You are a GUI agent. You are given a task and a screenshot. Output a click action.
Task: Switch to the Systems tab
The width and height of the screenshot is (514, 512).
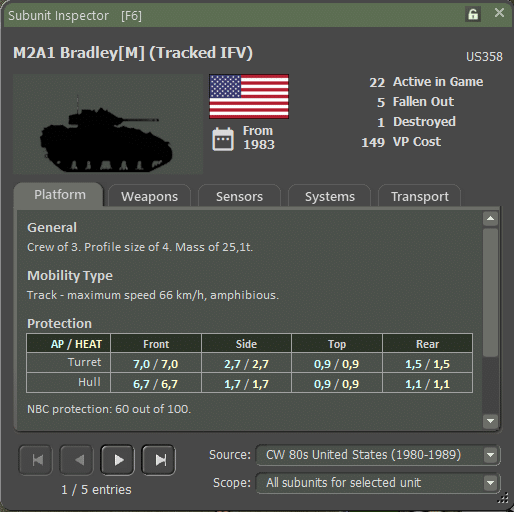pyautogui.click(x=330, y=196)
